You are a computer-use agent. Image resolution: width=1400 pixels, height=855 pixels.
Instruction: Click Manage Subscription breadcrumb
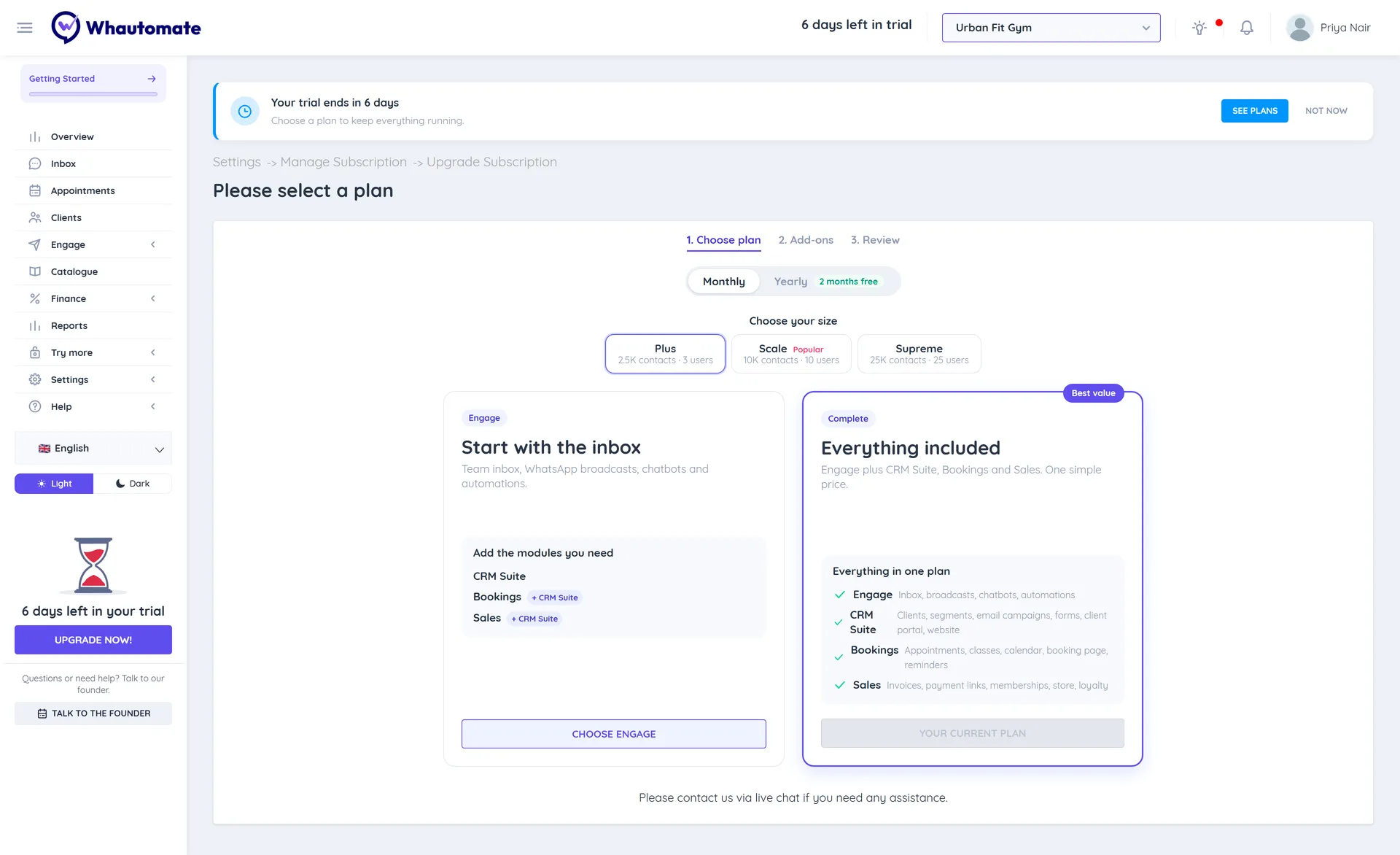tap(343, 162)
